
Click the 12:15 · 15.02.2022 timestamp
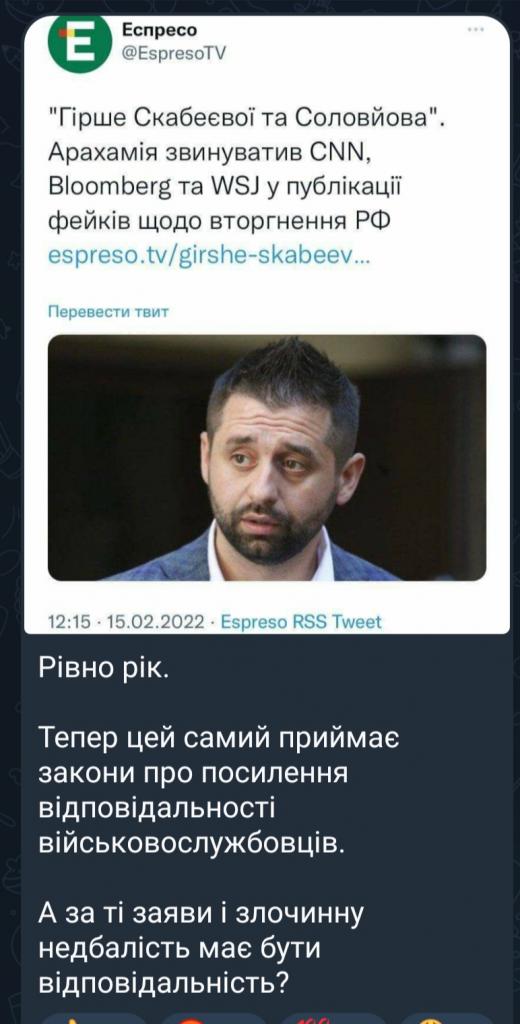(x=127, y=622)
